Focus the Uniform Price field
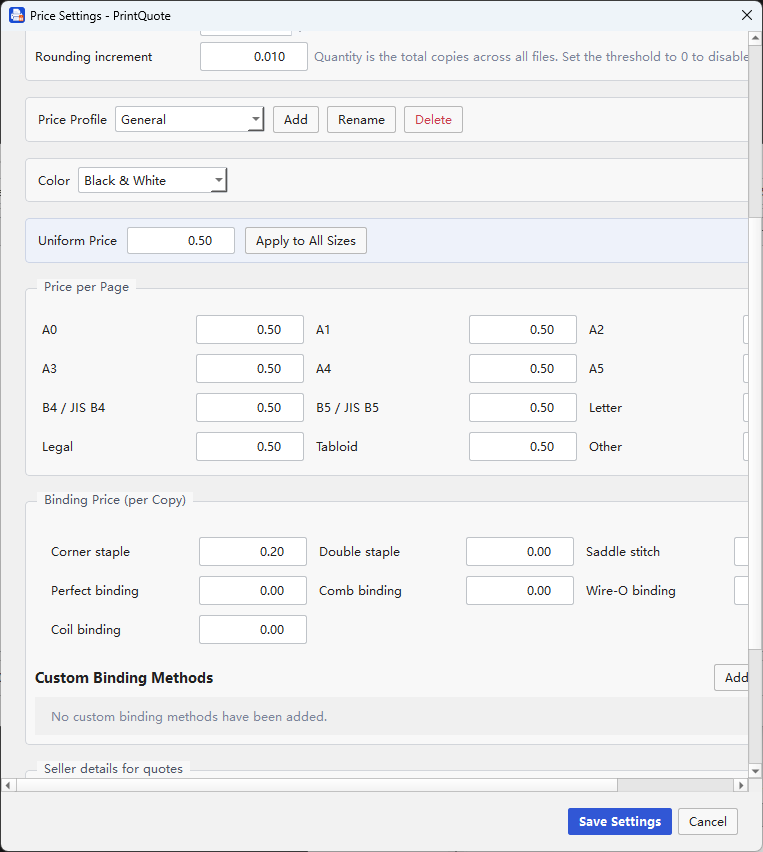Screen dimensions: 763x852 coord(181,241)
